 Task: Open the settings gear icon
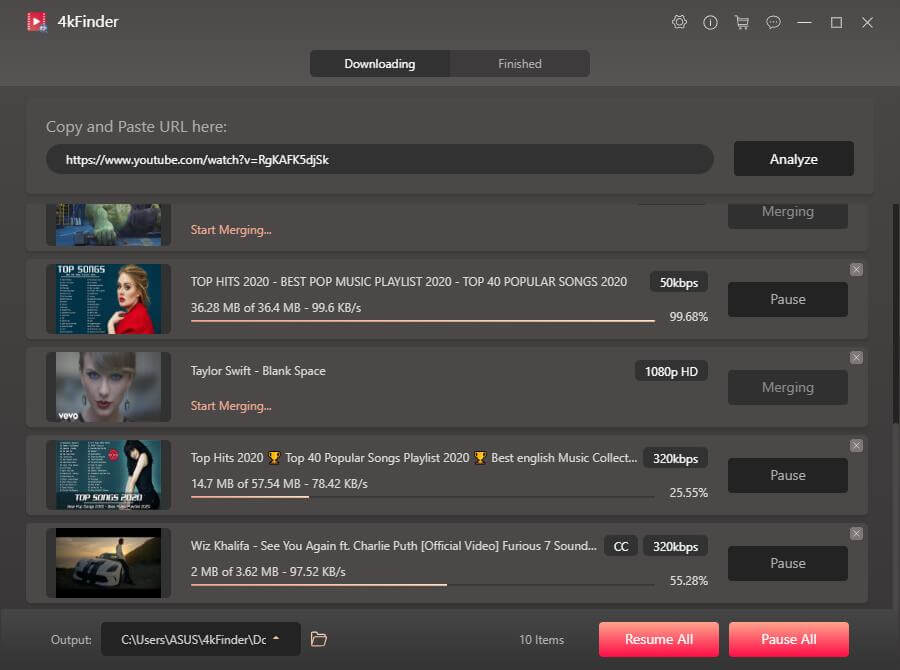(680, 22)
